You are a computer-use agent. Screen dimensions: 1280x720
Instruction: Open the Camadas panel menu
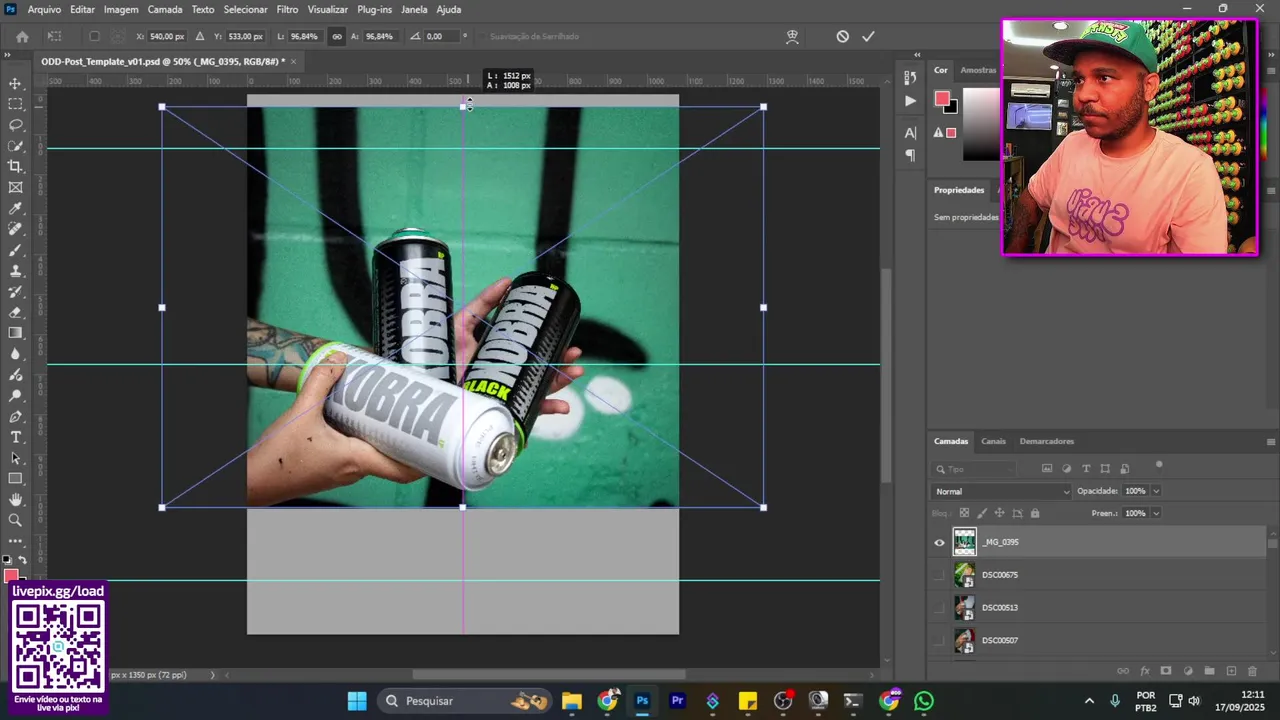pos(1271,441)
